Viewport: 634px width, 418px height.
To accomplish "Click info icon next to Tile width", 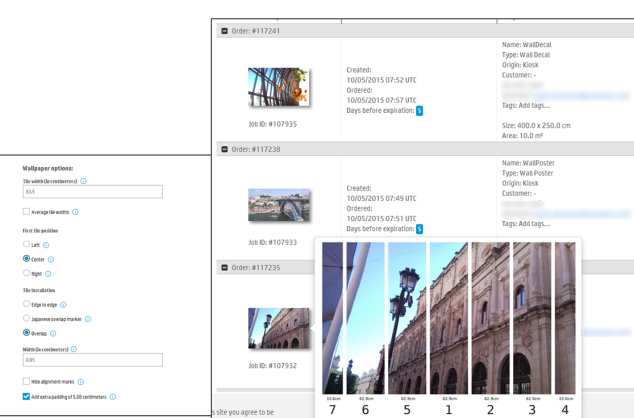I will click(83, 181).
